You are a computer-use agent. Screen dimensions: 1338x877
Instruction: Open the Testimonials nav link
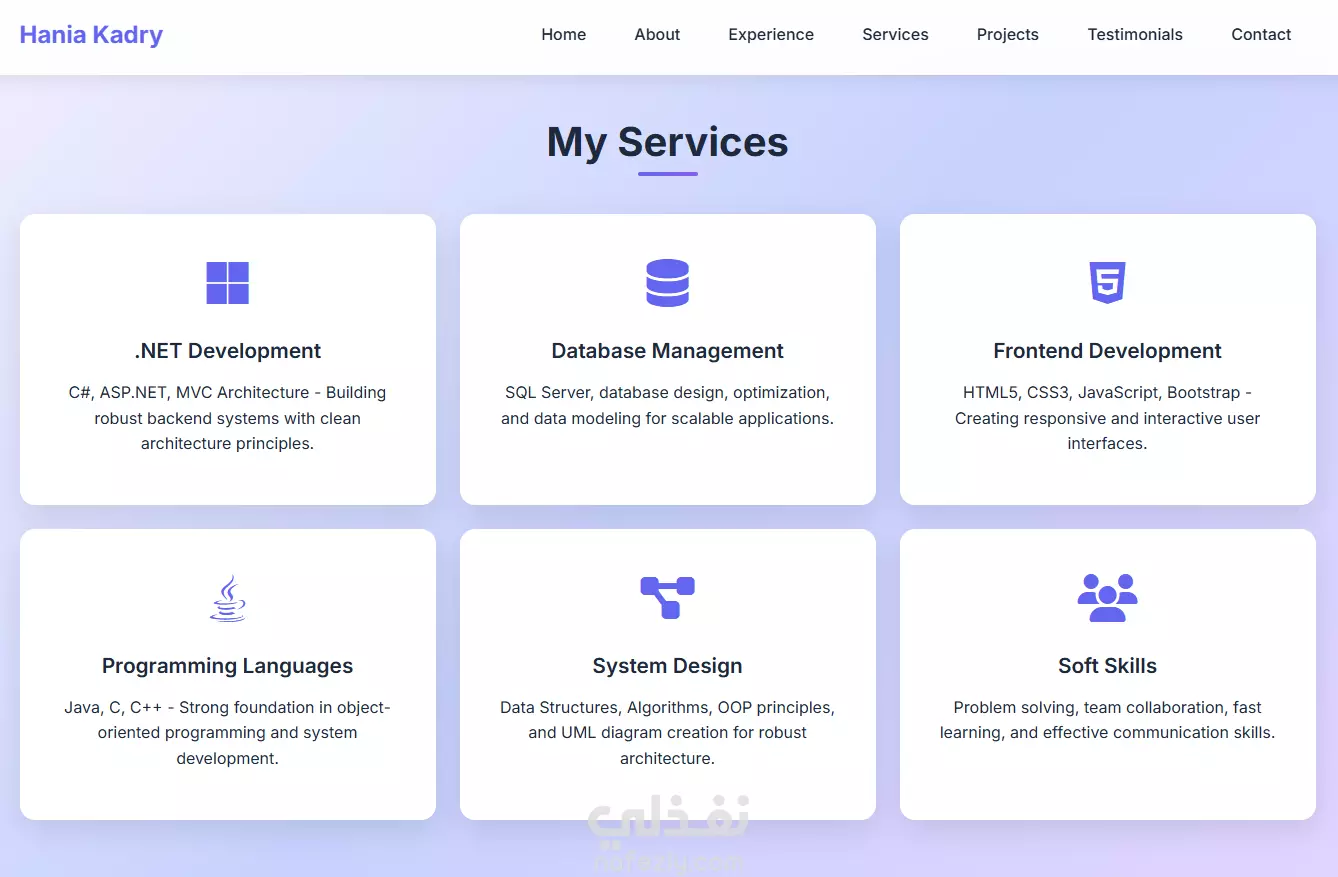[x=1135, y=35]
